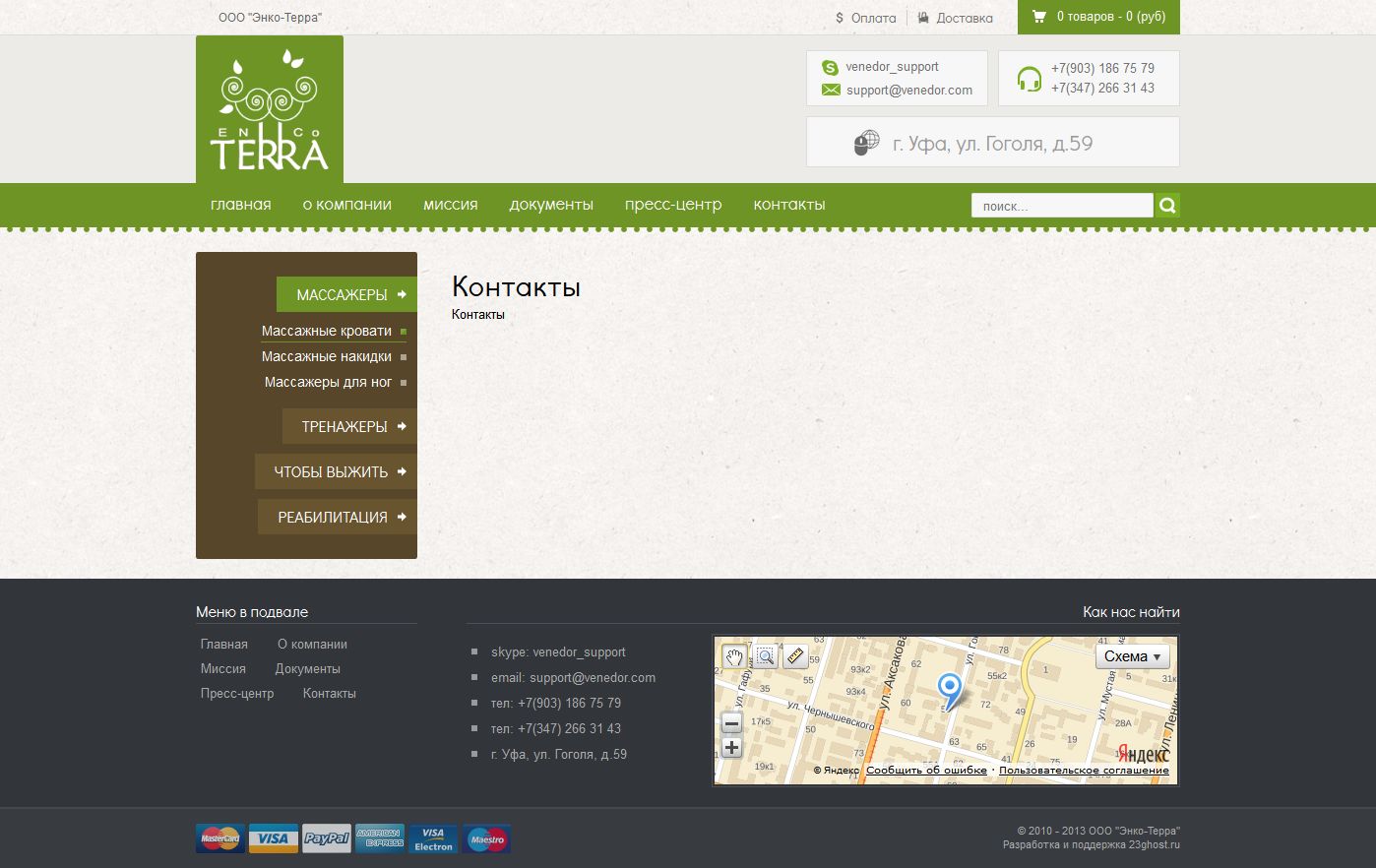1376x868 pixels.
Task: Click the delivery icon beside Доставка
Action: point(923,18)
